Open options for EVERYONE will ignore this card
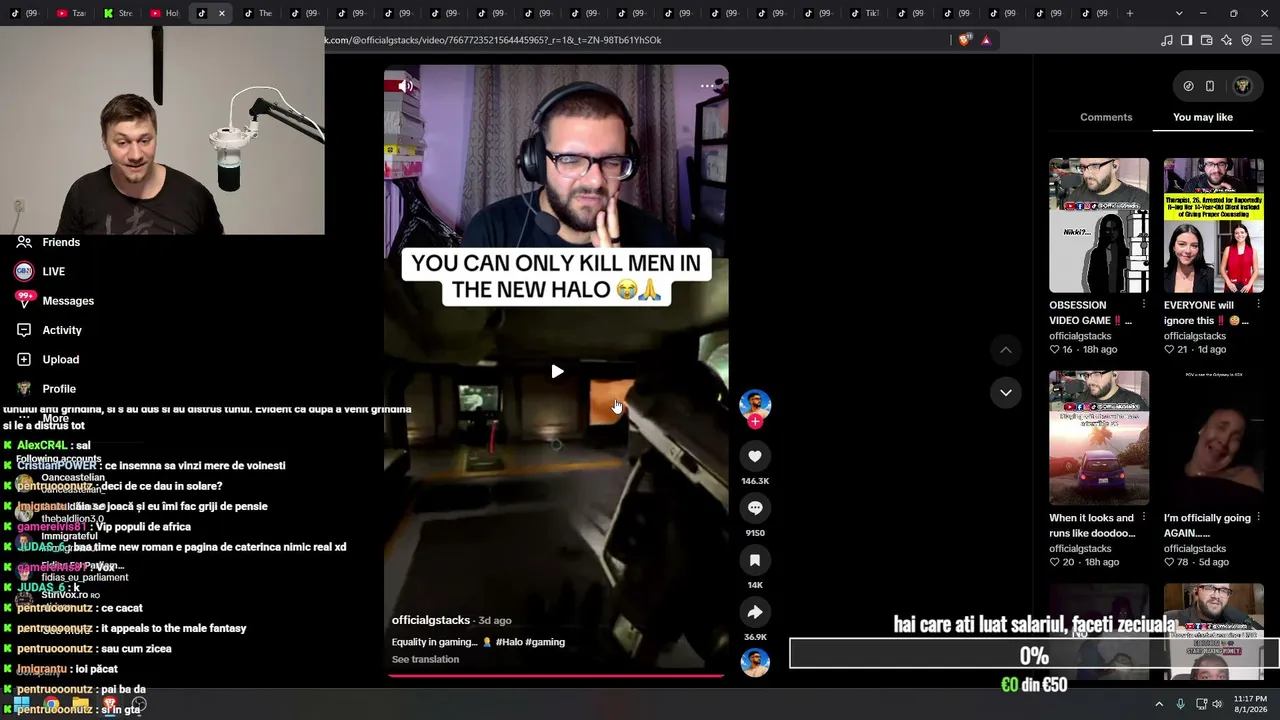Screen dimensions: 1280x720 [1258, 305]
